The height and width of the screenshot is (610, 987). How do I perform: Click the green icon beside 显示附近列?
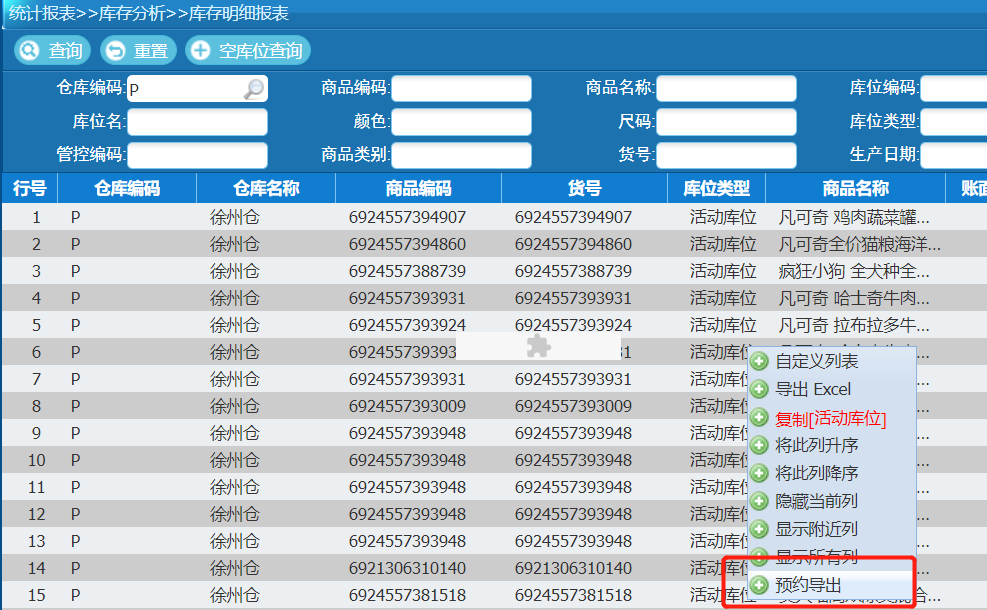click(760, 529)
